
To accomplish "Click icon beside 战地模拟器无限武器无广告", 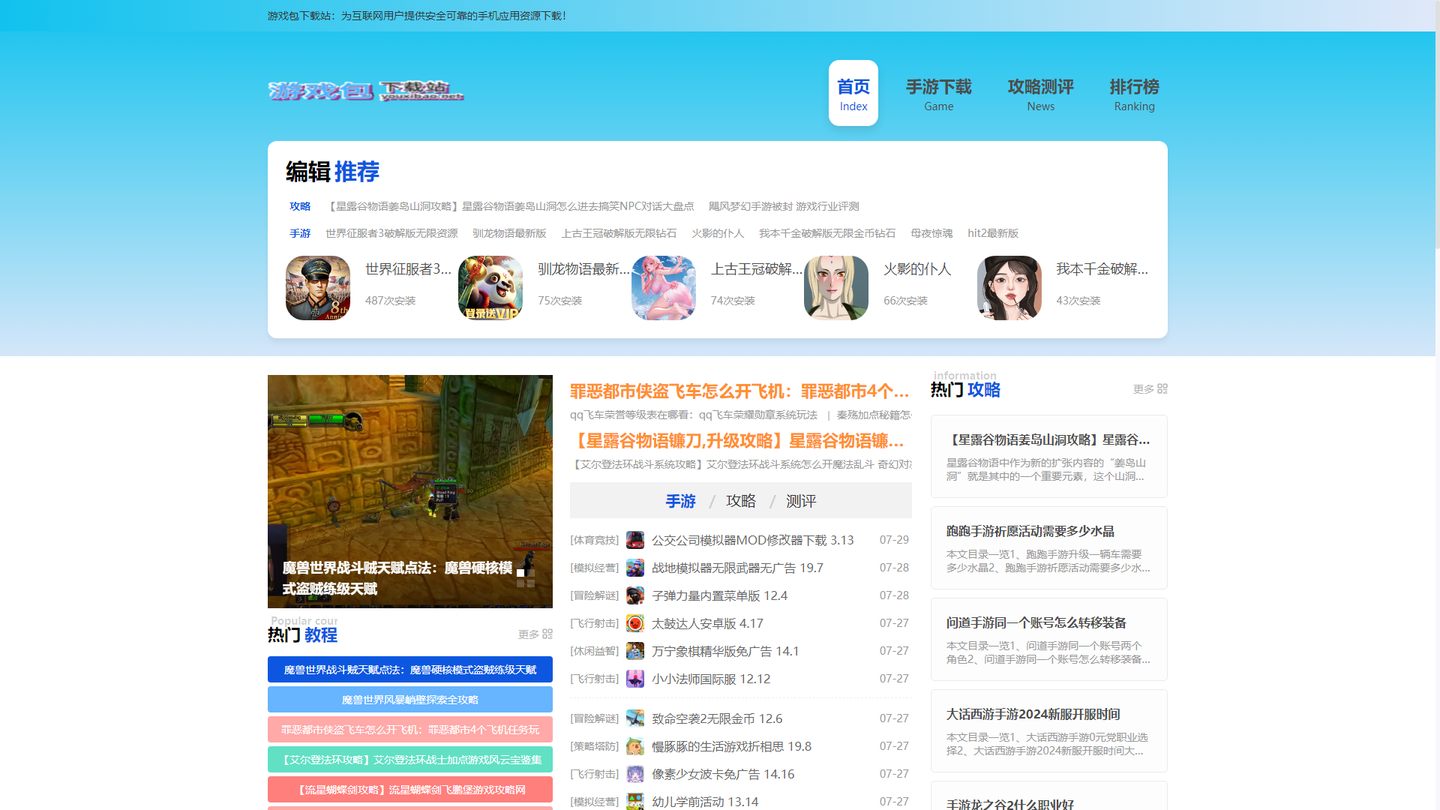I will pos(635,568).
